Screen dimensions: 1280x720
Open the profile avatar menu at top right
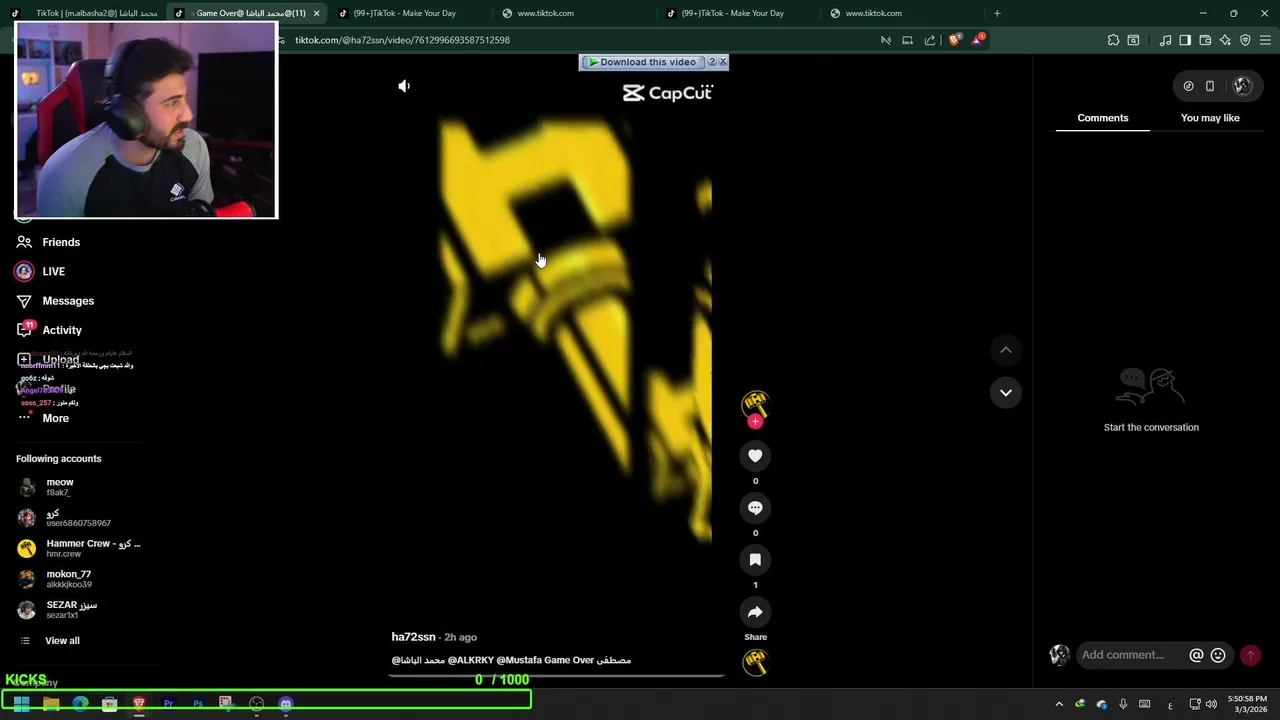[1242, 86]
